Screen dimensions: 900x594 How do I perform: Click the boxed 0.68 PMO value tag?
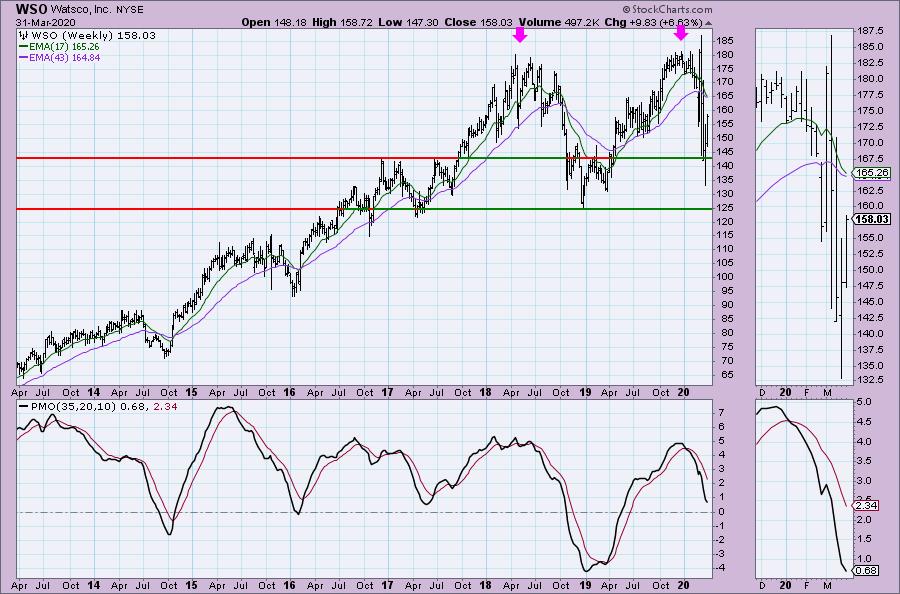(x=866, y=570)
